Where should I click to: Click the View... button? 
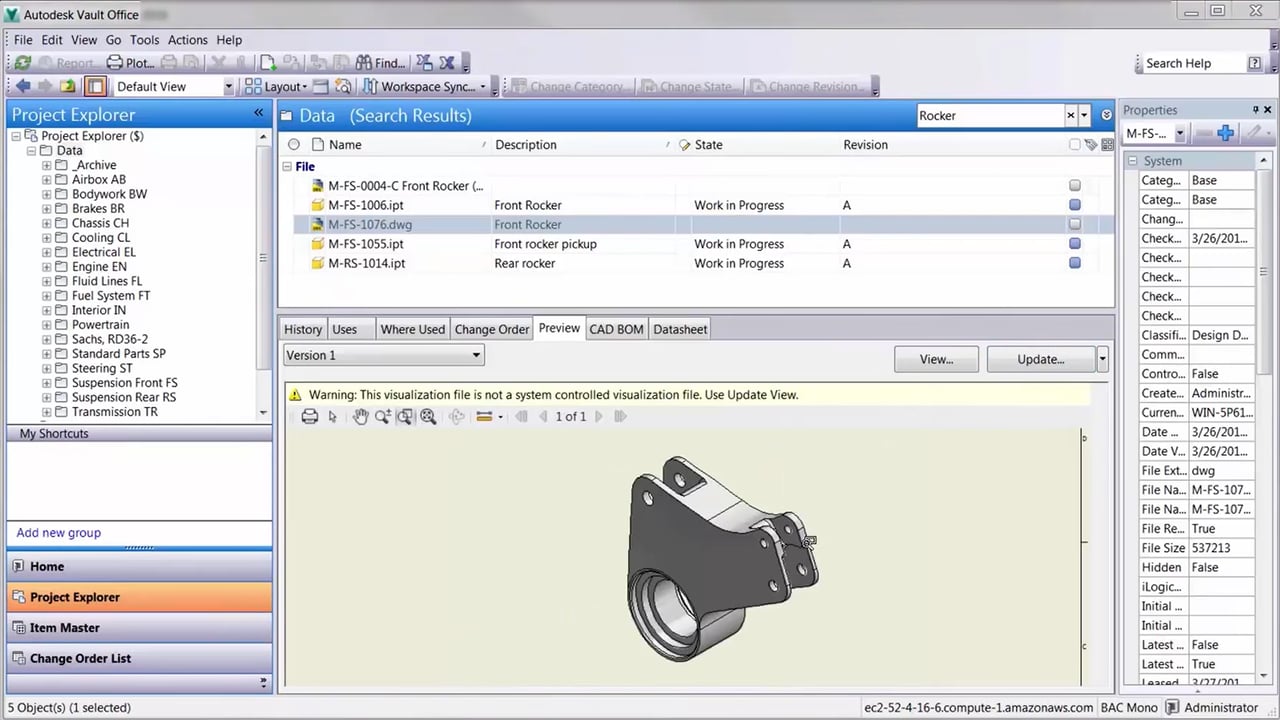[936, 359]
